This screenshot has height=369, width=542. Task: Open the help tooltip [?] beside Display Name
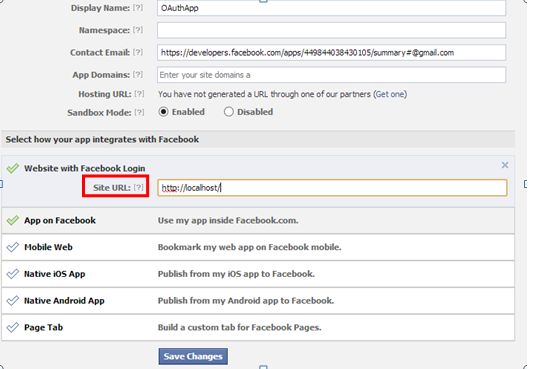pyautogui.click(x=138, y=8)
